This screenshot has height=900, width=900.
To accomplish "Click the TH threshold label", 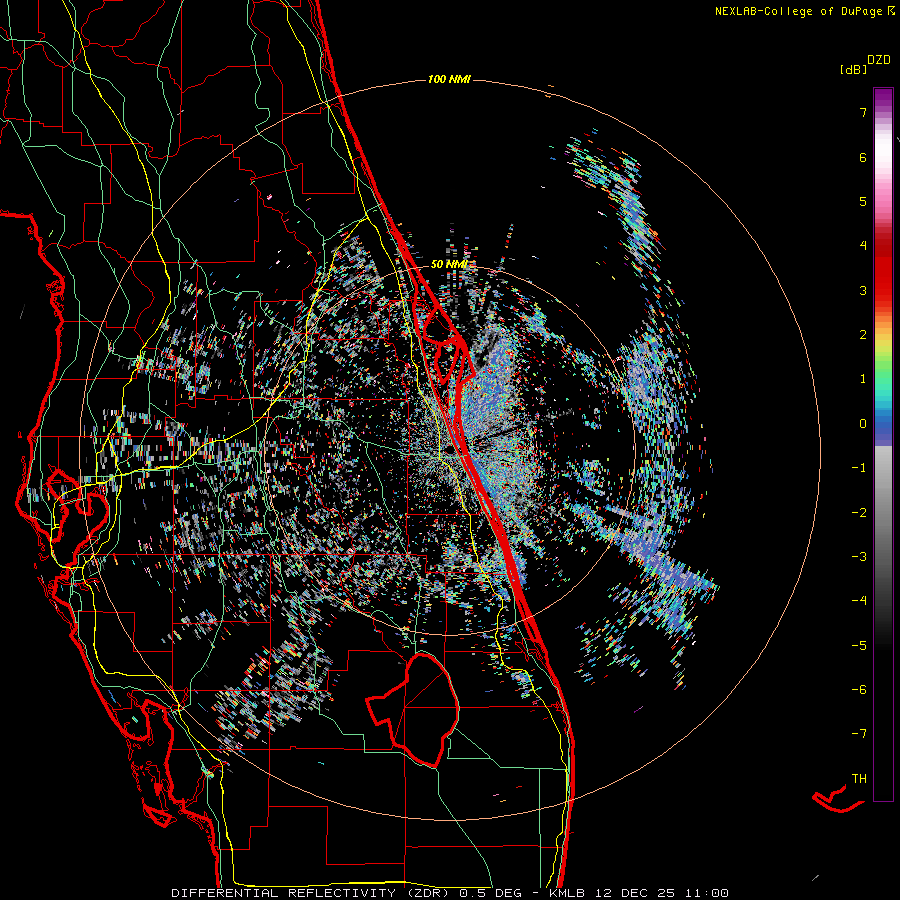I will [859, 779].
